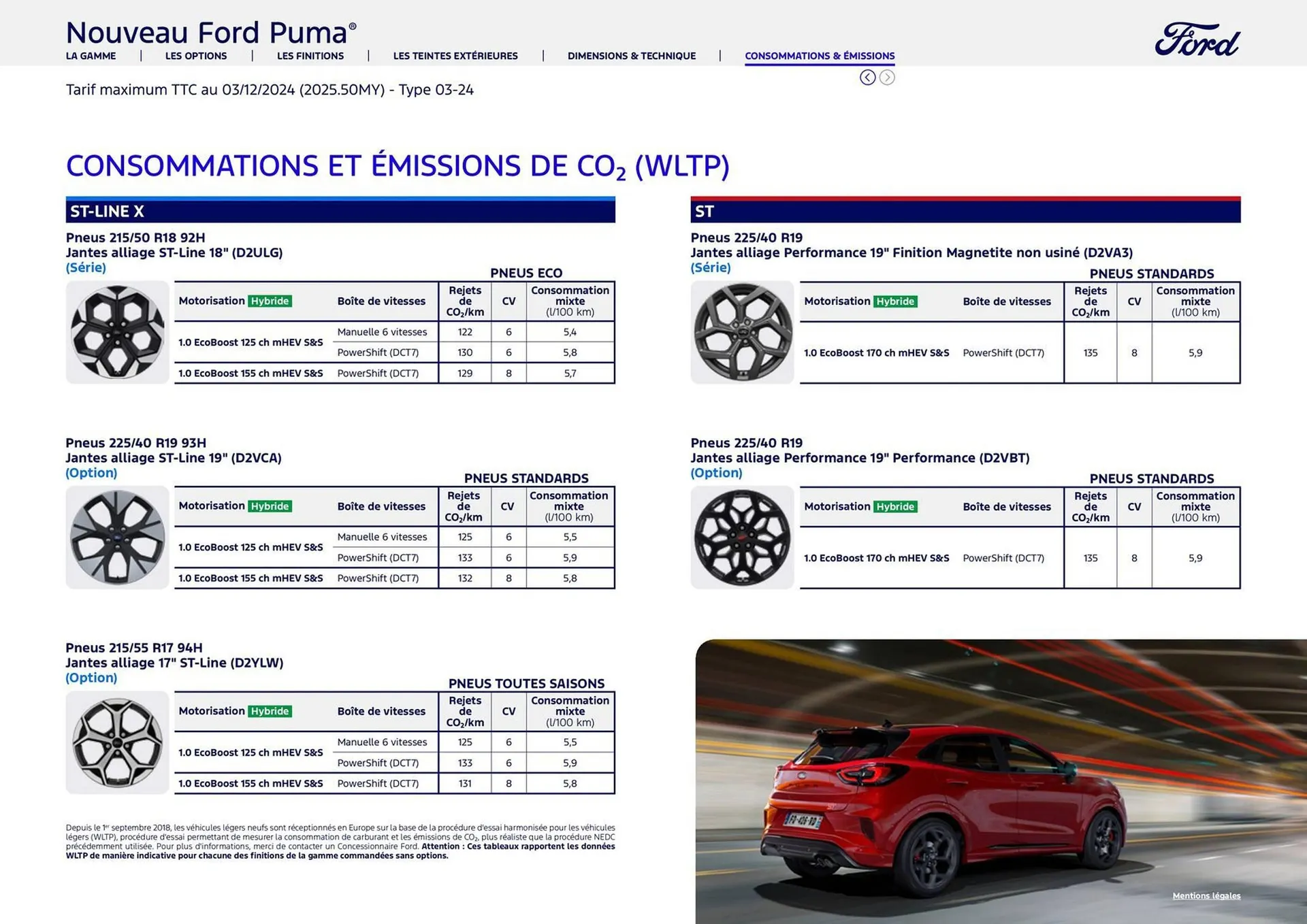Screen dimensions: 1307x924
Task: Open the Mentions légales link
Action: [1206, 896]
